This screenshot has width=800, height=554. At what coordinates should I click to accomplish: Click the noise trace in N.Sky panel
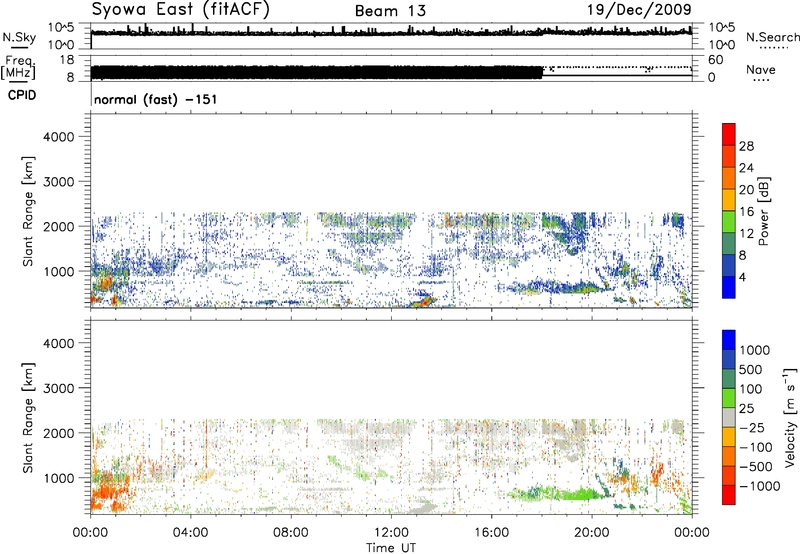[391, 33]
